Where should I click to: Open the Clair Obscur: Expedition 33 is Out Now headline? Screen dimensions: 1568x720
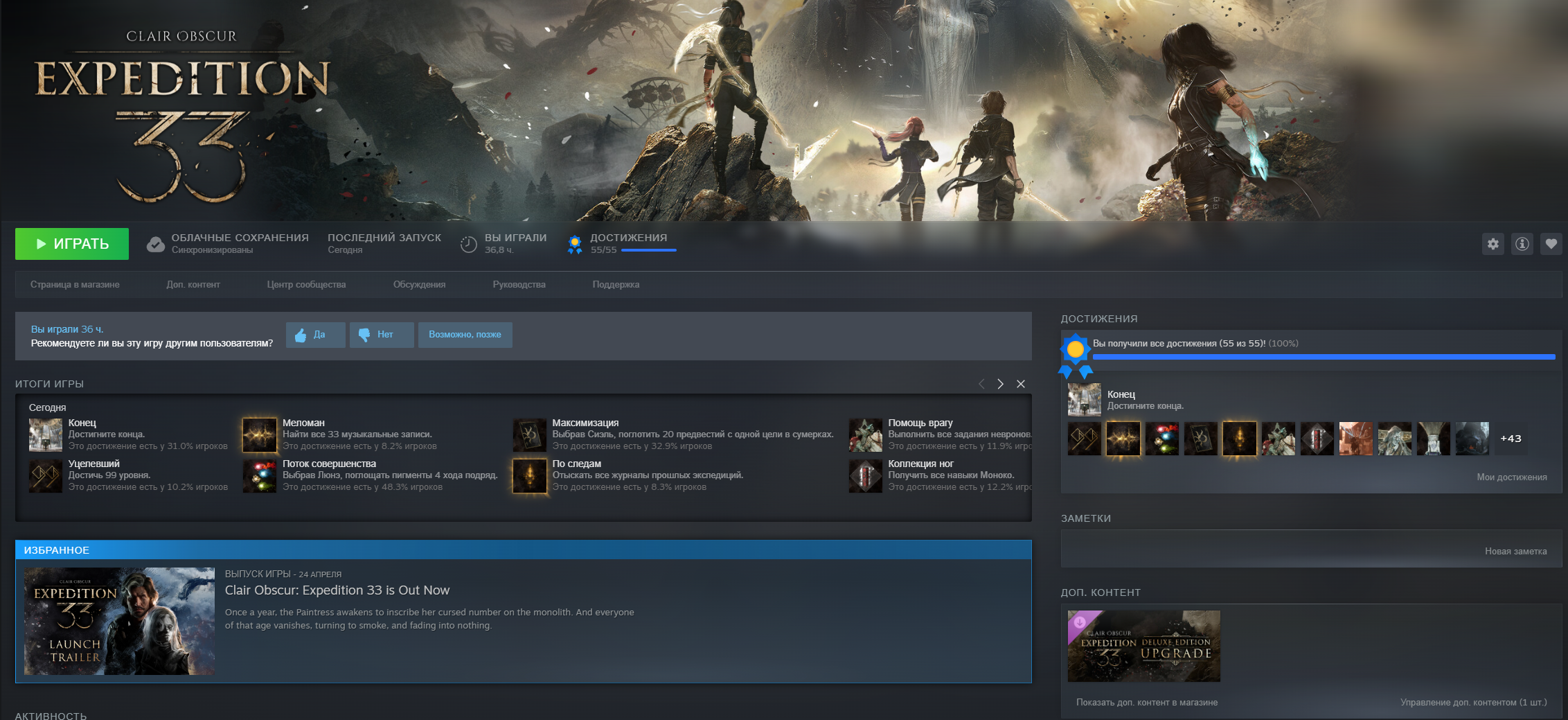tap(337, 590)
